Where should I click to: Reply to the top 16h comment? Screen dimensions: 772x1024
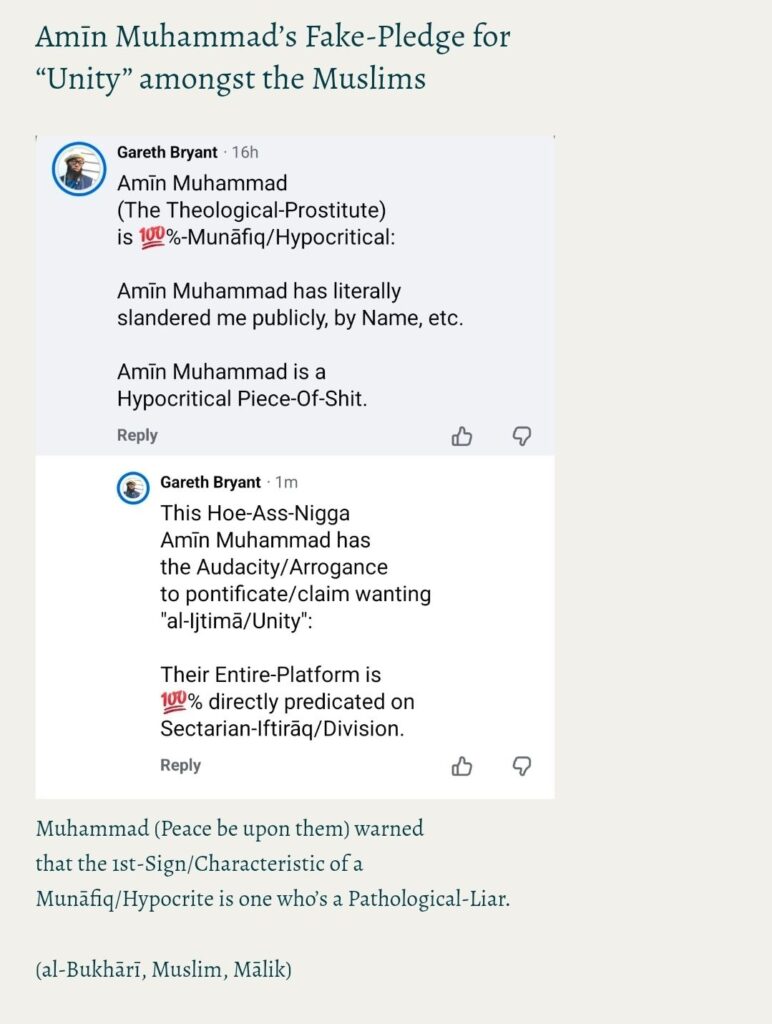(x=137, y=435)
